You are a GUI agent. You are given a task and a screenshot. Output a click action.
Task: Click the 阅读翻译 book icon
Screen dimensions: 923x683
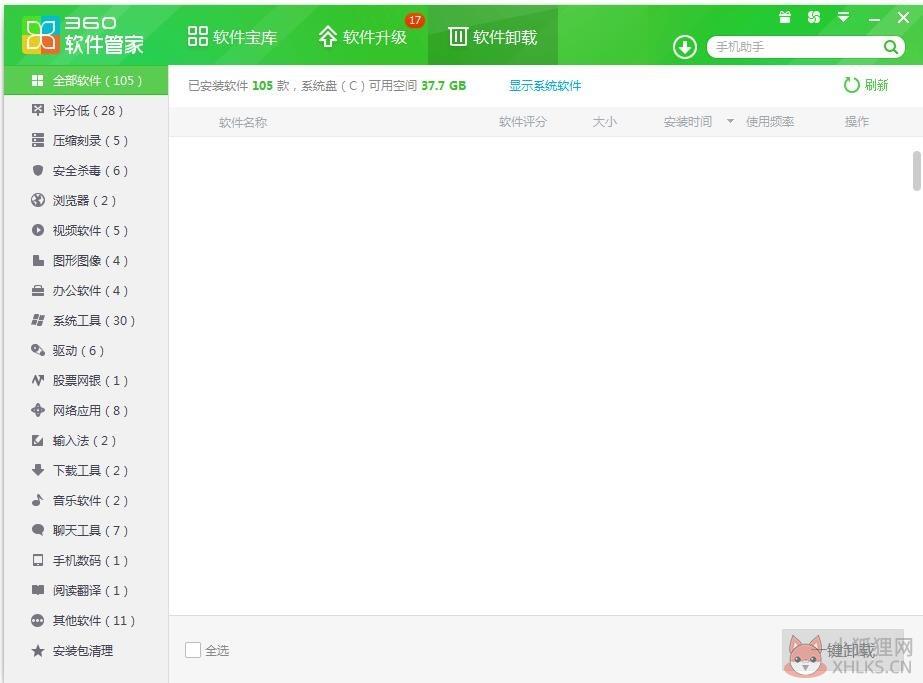[38, 590]
